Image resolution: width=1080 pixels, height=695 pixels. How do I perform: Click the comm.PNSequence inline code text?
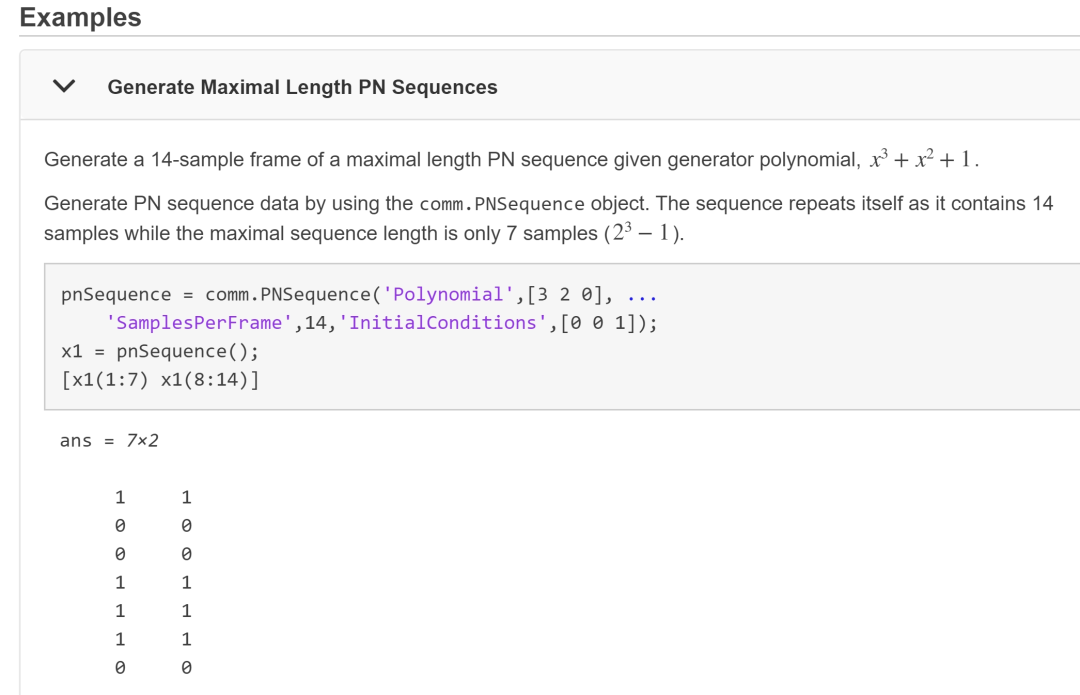pyautogui.click(x=501, y=204)
